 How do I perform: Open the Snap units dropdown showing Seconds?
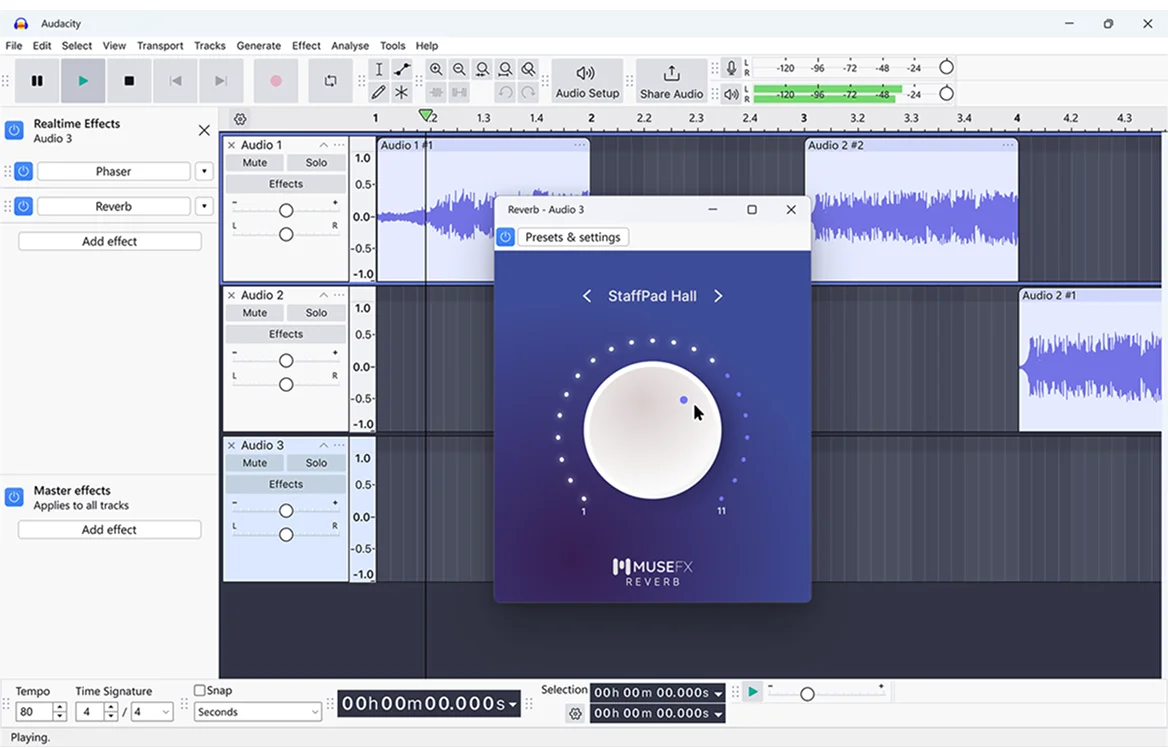tap(257, 711)
